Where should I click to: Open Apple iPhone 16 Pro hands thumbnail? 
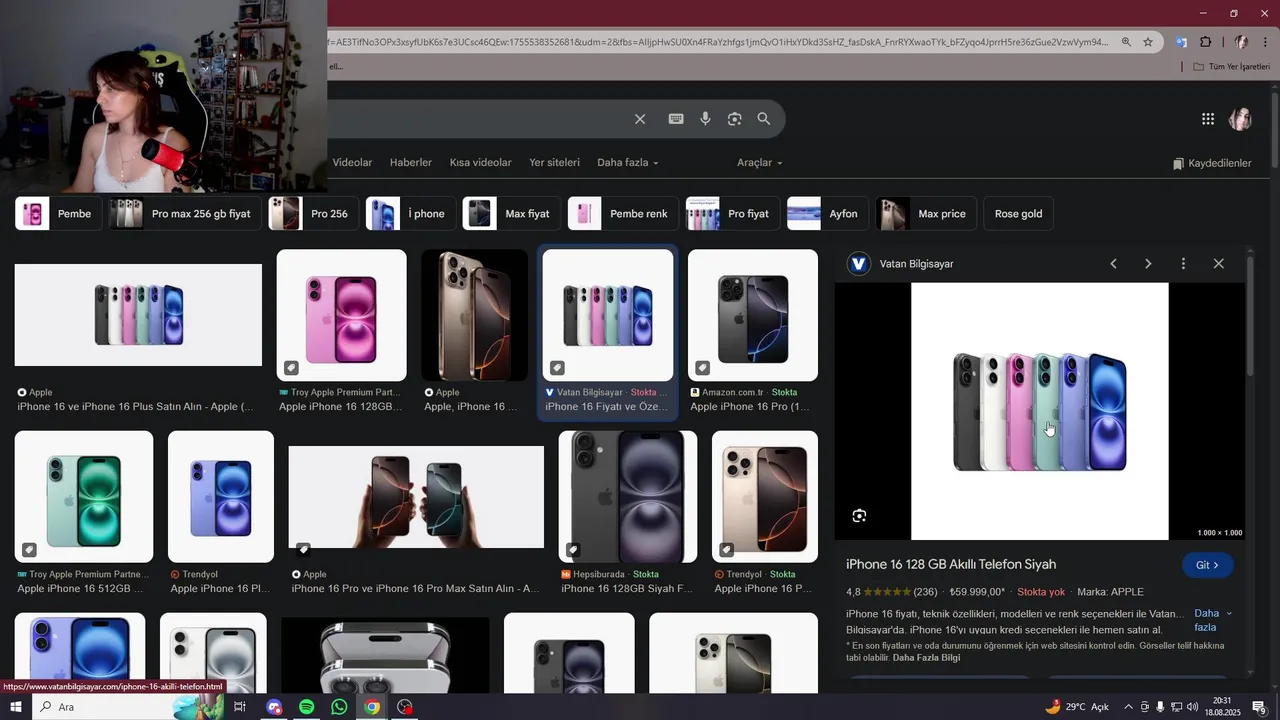pos(416,497)
